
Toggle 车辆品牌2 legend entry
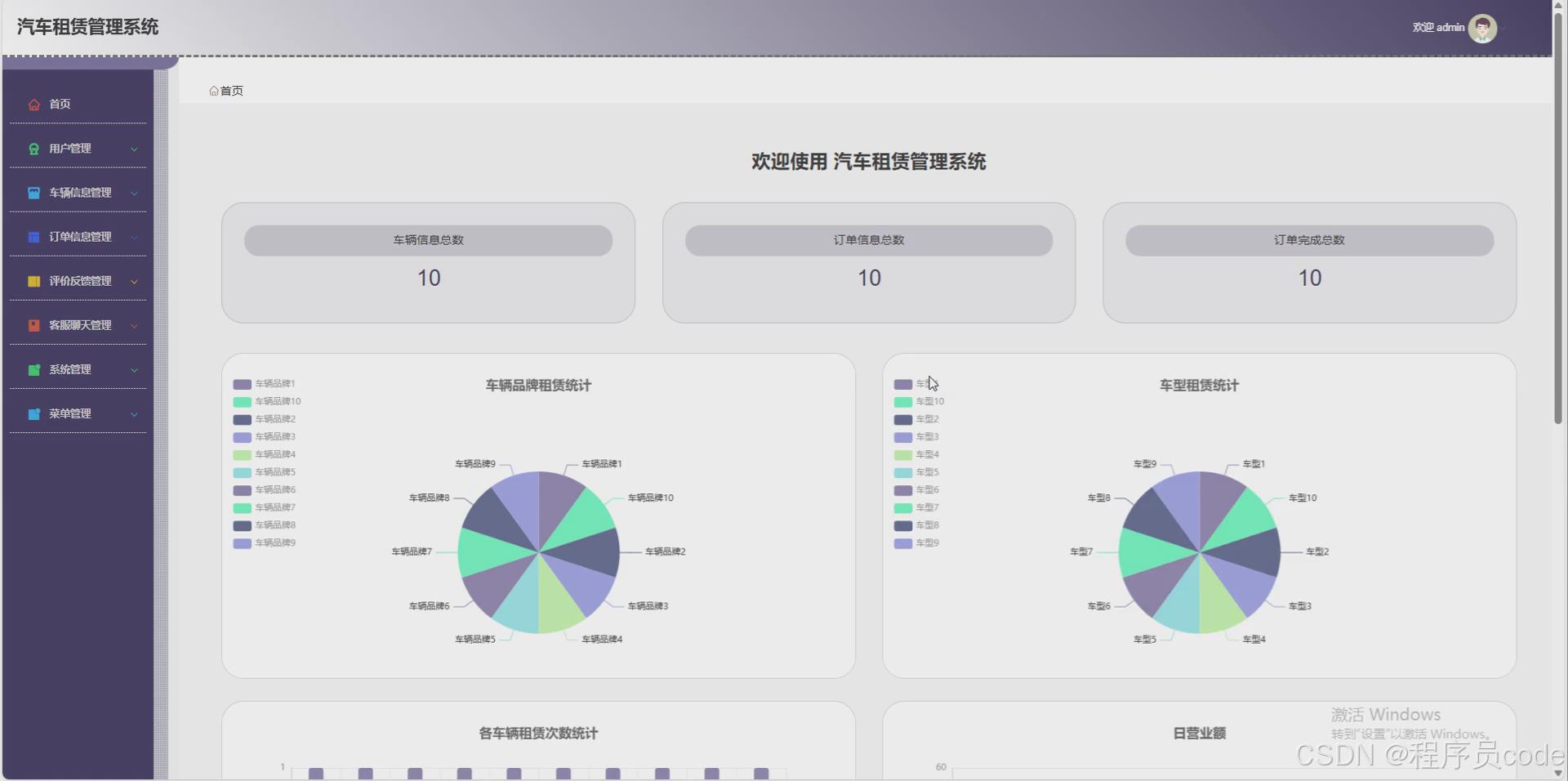[264, 419]
